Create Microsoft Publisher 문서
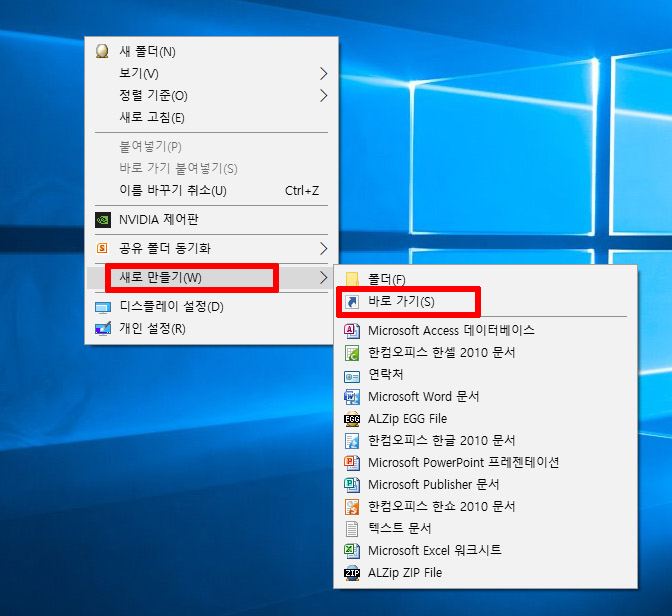Screen dimensions: 672x616 tap(486, 484)
